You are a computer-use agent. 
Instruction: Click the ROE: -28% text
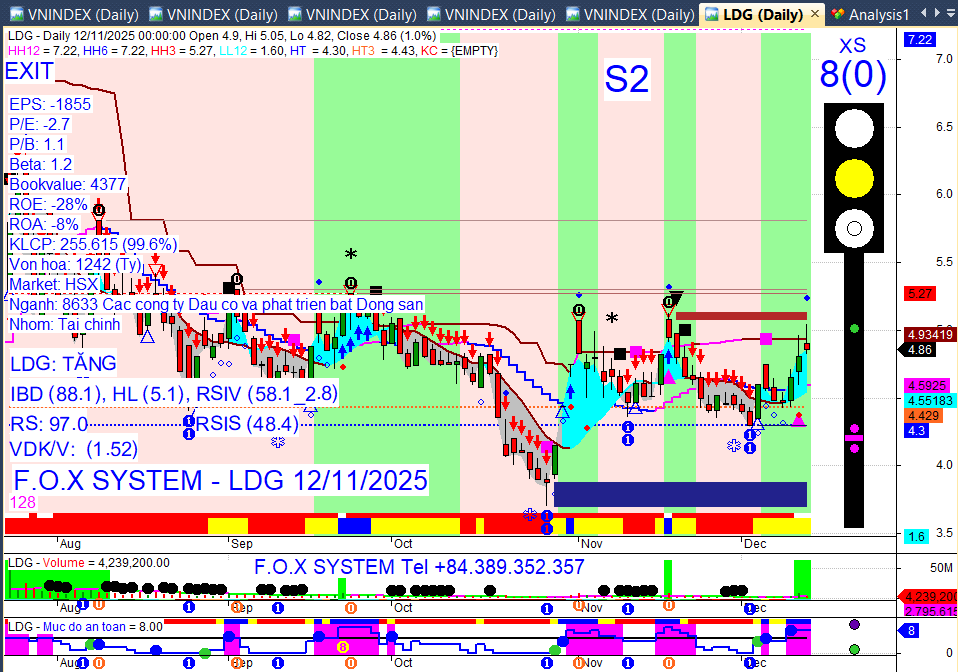point(48,205)
